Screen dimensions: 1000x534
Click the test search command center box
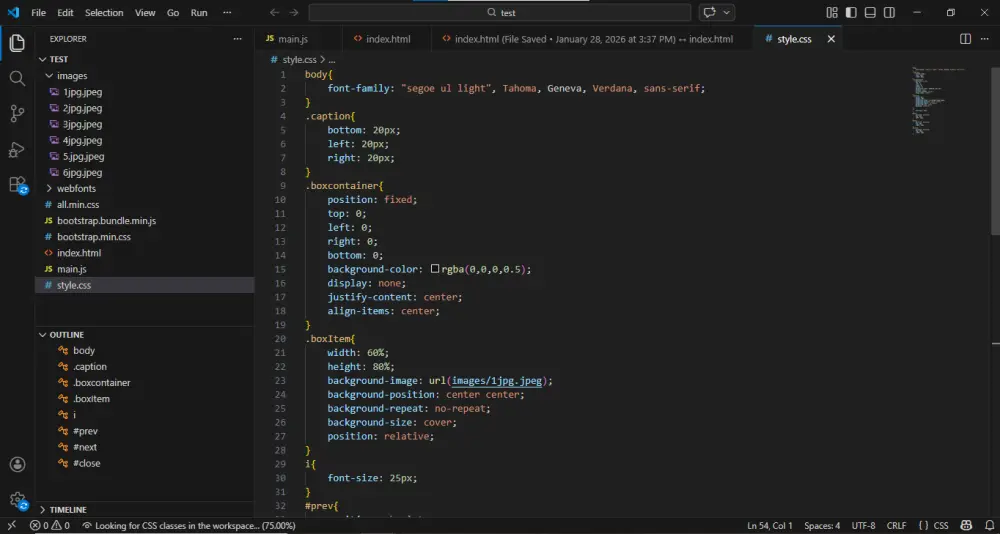tap(499, 13)
